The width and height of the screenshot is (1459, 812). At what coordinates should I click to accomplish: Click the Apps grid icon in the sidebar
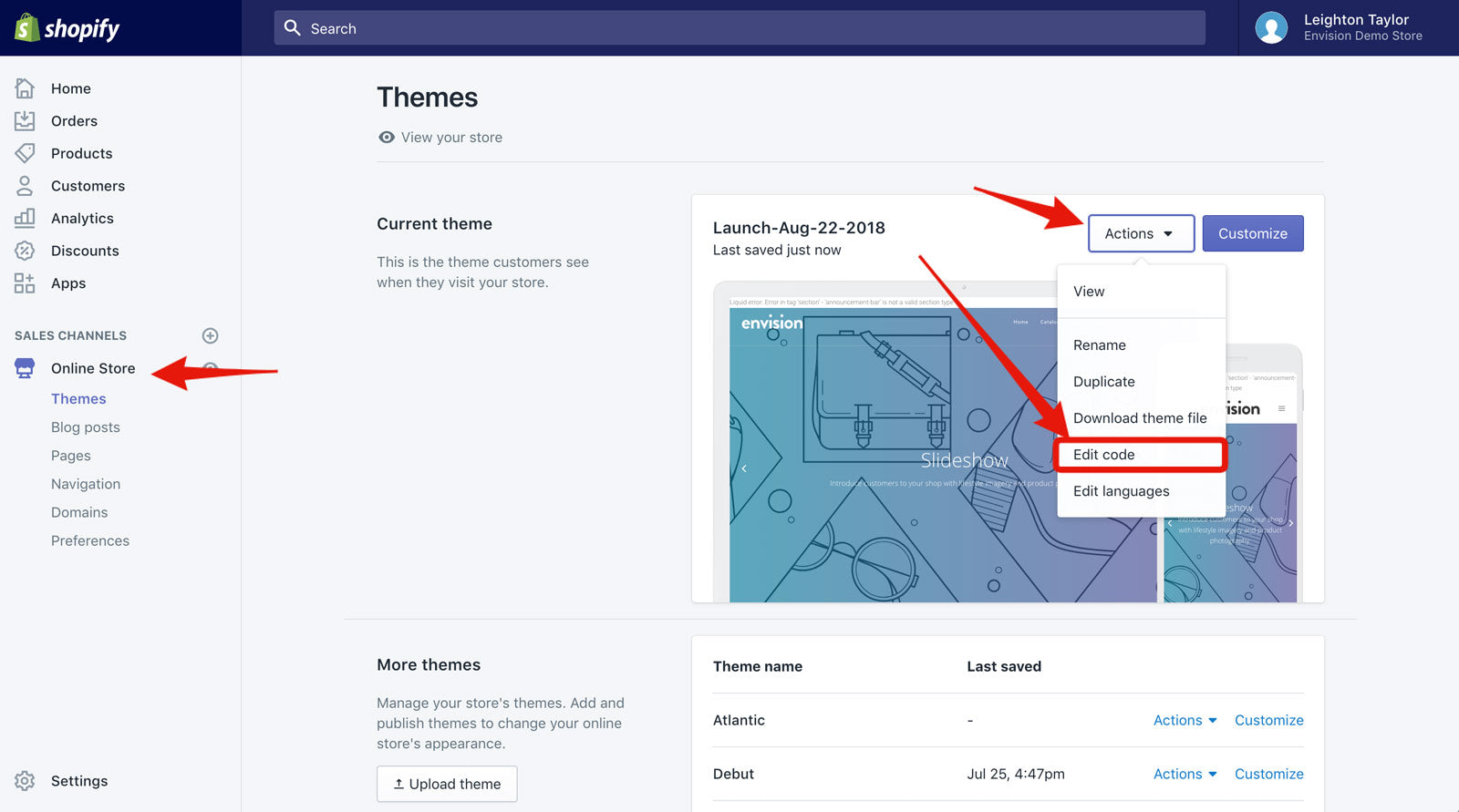point(25,283)
